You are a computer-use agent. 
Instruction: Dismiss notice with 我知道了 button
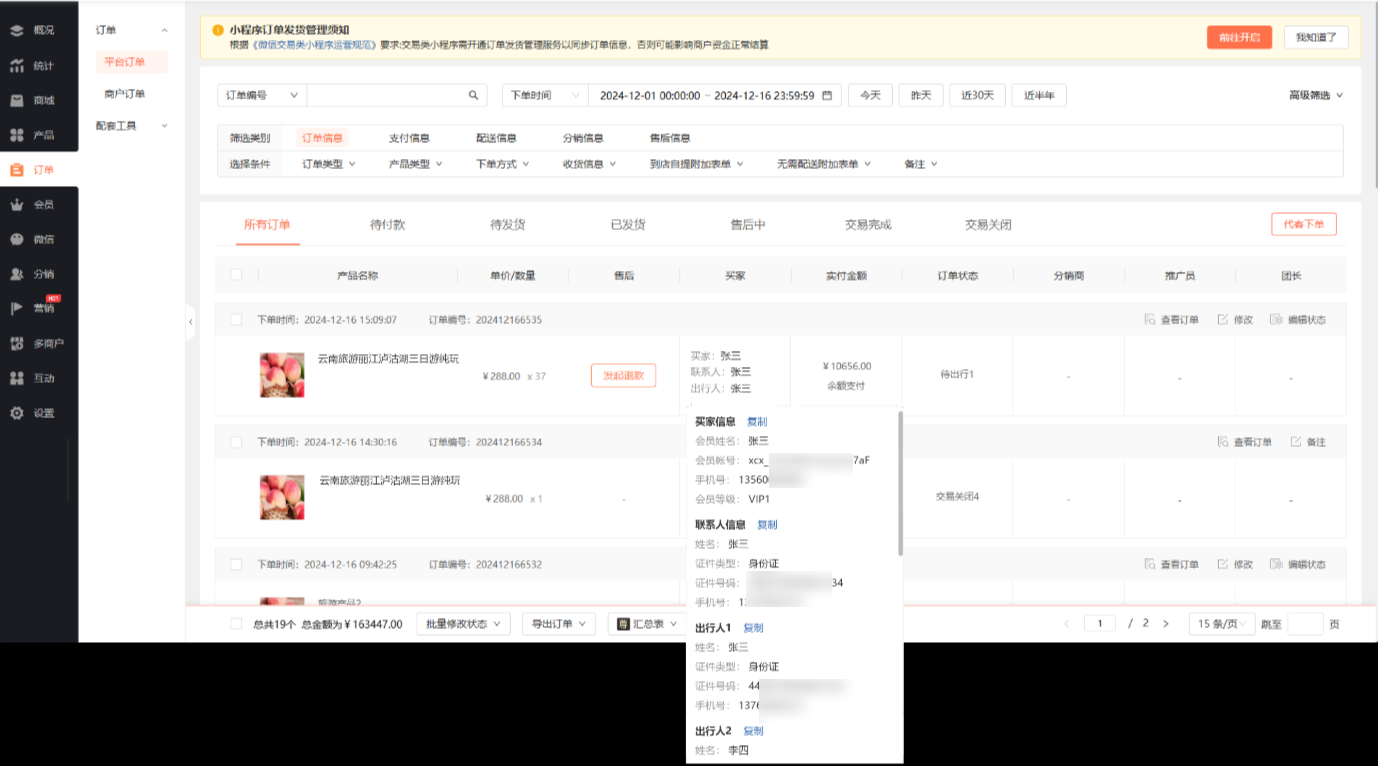coord(1316,37)
